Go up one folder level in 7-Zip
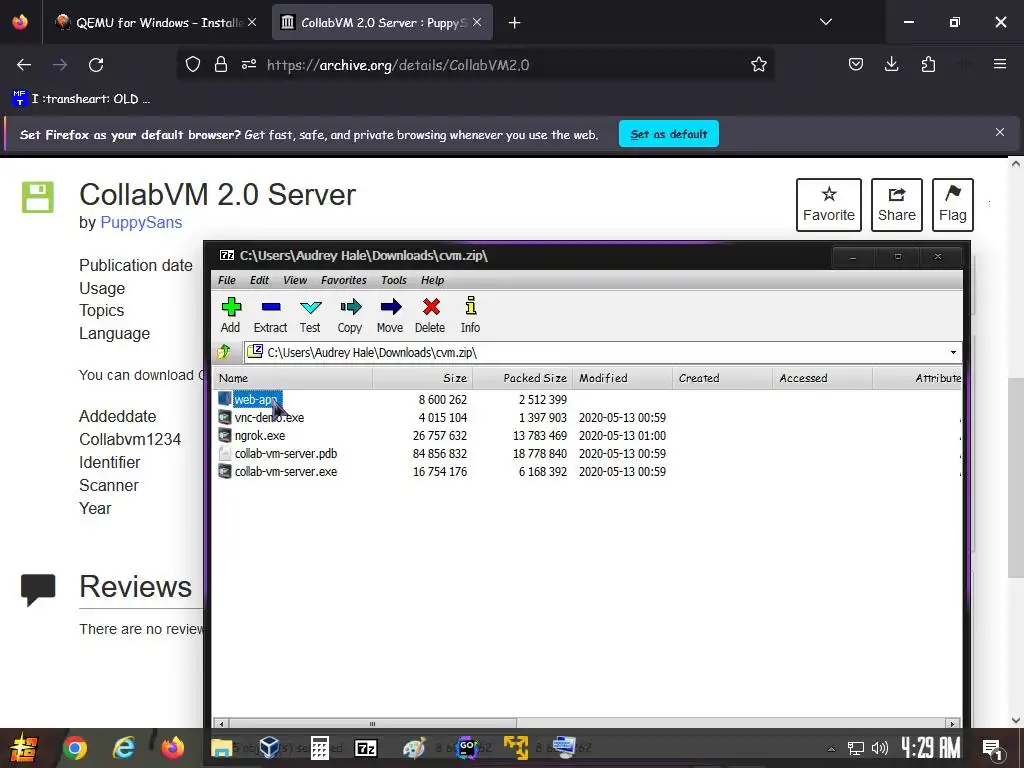The height and width of the screenshot is (768, 1024). pyautogui.click(x=224, y=352)
